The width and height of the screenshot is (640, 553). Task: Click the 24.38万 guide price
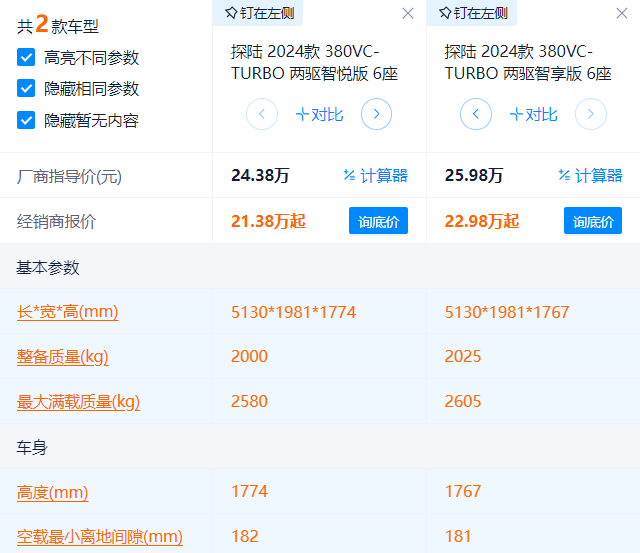coord(260,175)
